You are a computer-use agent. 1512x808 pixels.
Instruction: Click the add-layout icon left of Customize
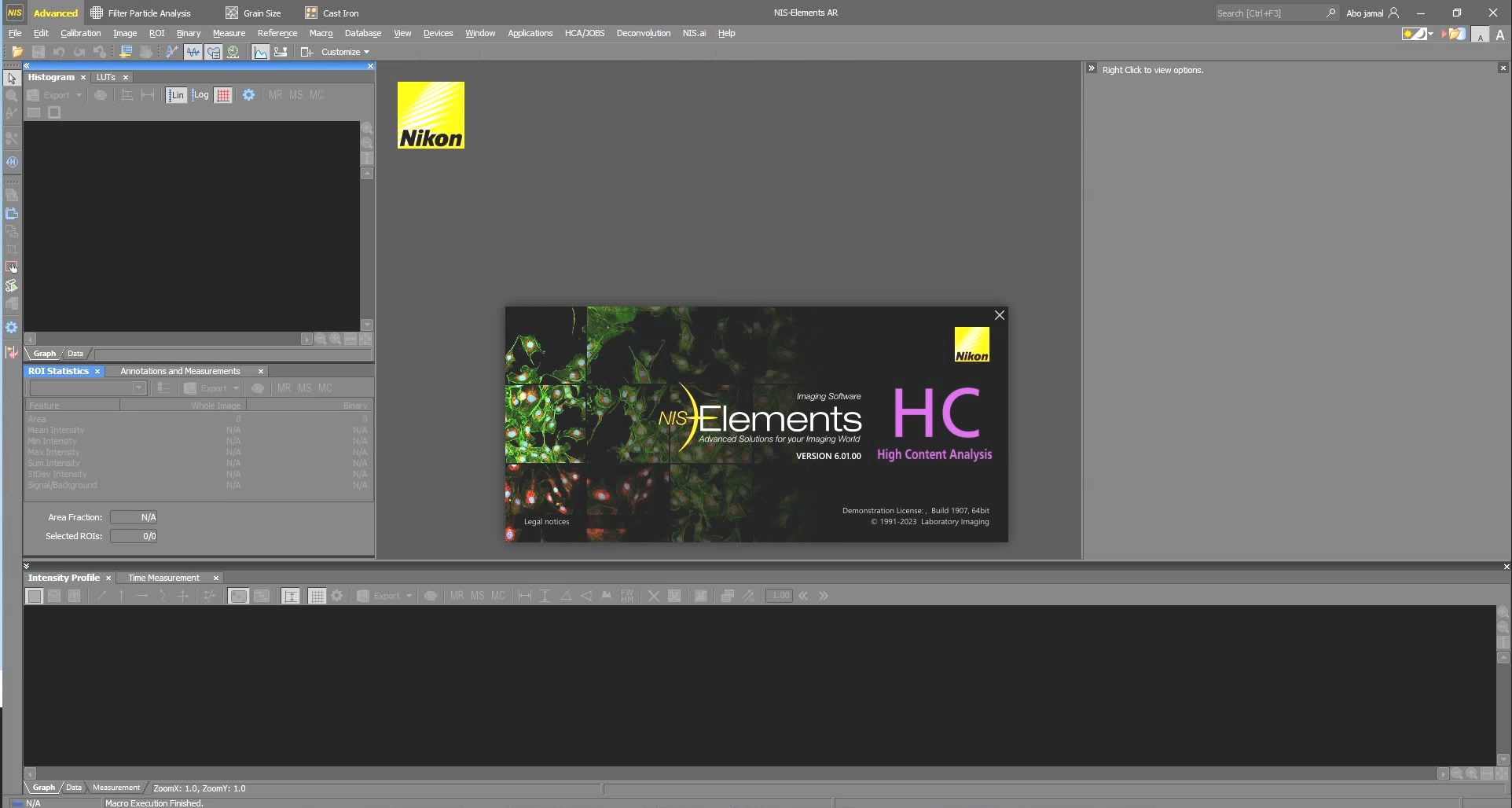307,52
